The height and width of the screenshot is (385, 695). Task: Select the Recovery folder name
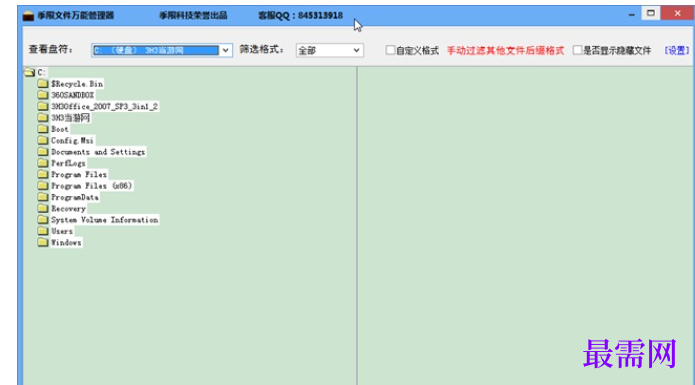[68, 209]
